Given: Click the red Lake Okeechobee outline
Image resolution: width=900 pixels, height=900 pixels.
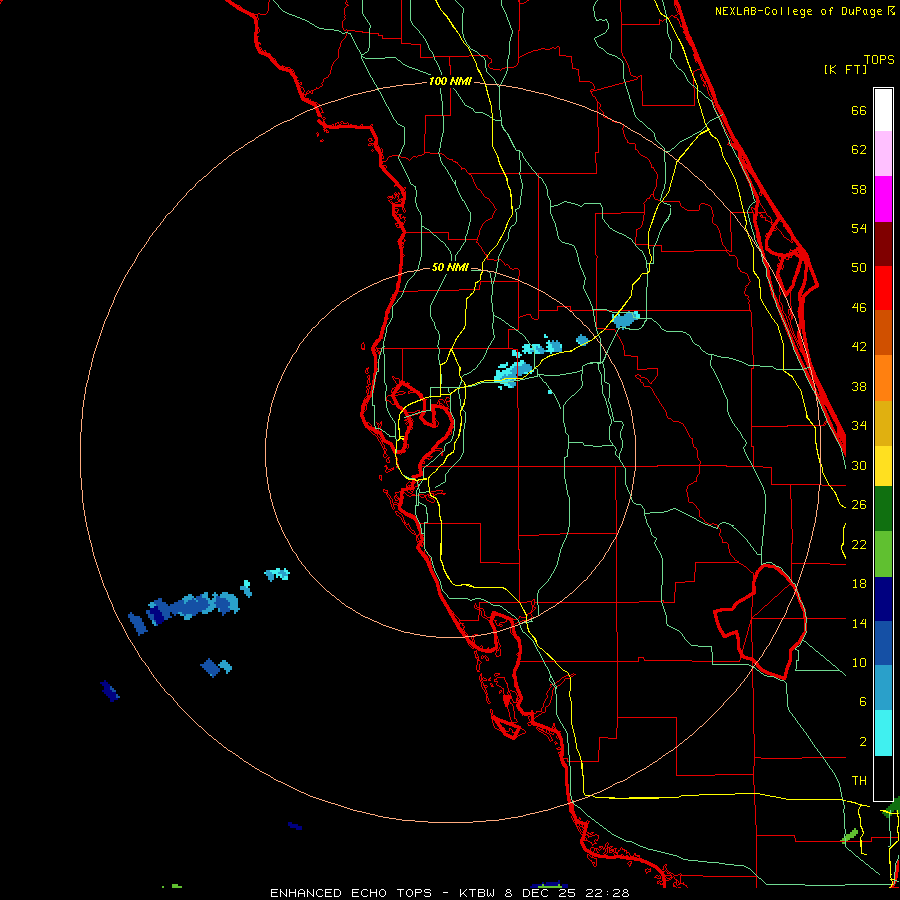Looking at the screenshot, I should (760, 622).
